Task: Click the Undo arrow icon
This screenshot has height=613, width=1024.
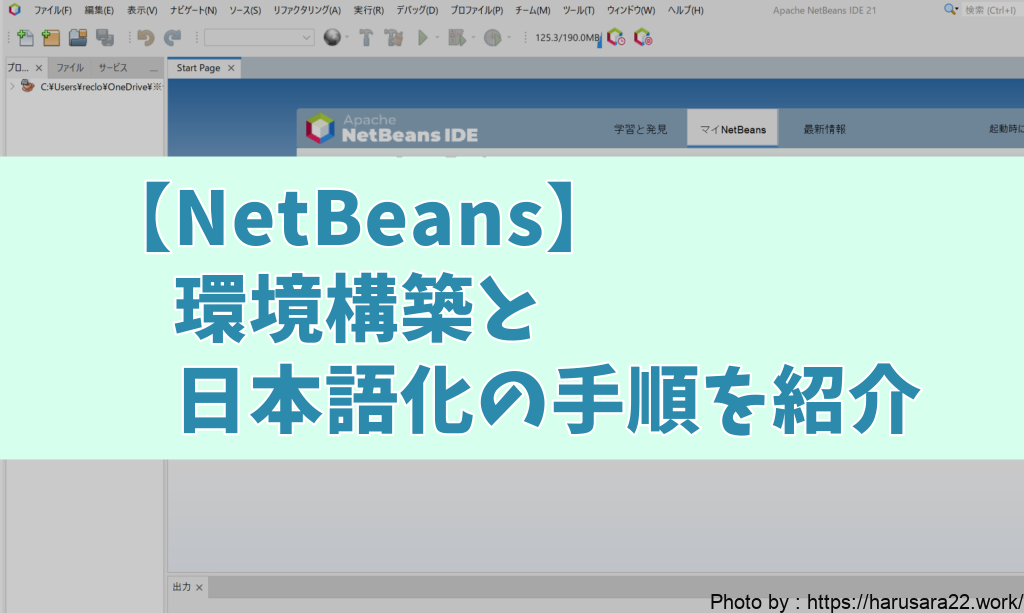Action: (x=146, y=38)
